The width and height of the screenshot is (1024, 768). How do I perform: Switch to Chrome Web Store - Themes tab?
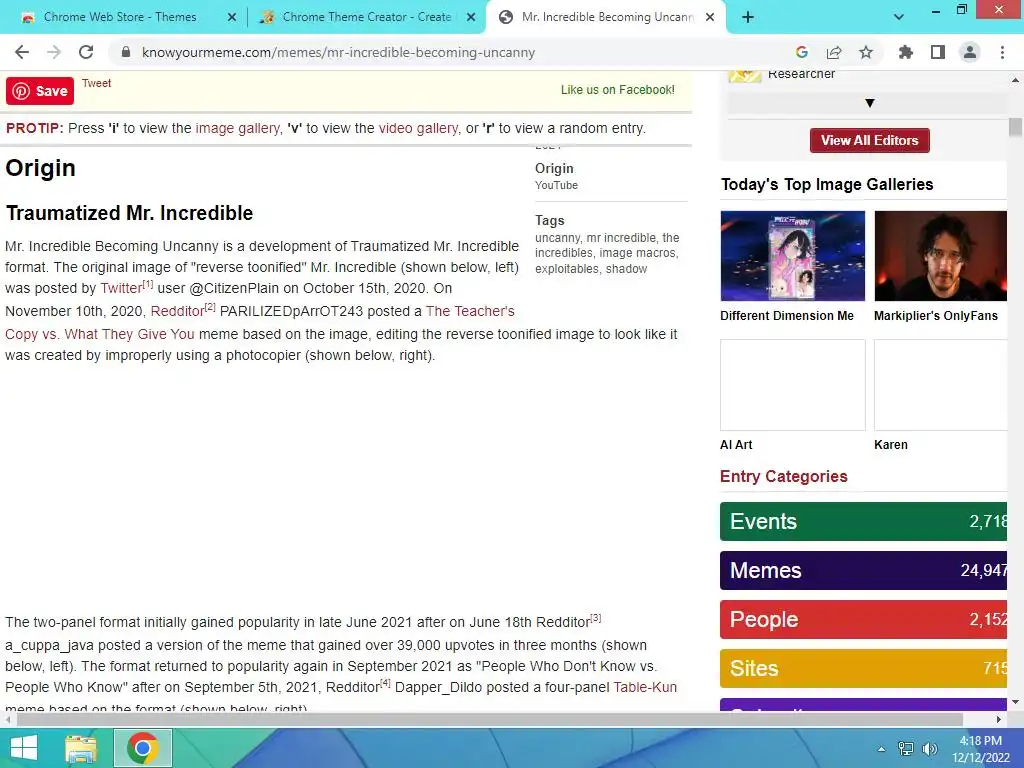pyautogui.click(x=120, y=17)
